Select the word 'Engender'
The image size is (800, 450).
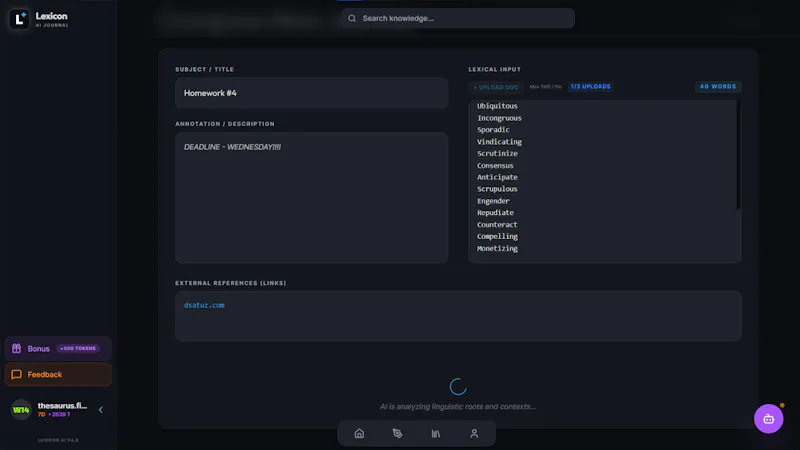tap(493, 201)
